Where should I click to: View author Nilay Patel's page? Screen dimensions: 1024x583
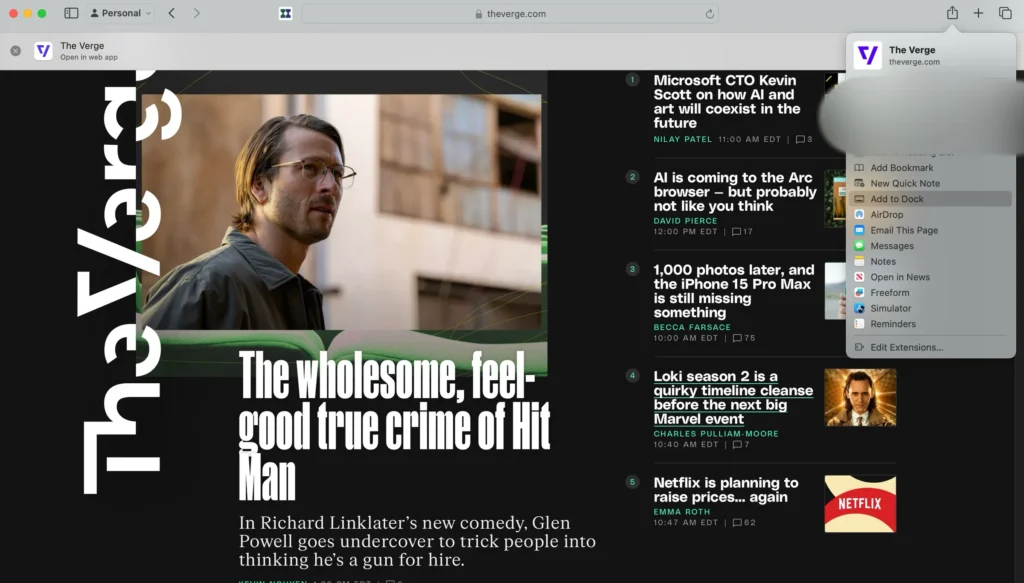pyautogui.click(x=682, y=139)
